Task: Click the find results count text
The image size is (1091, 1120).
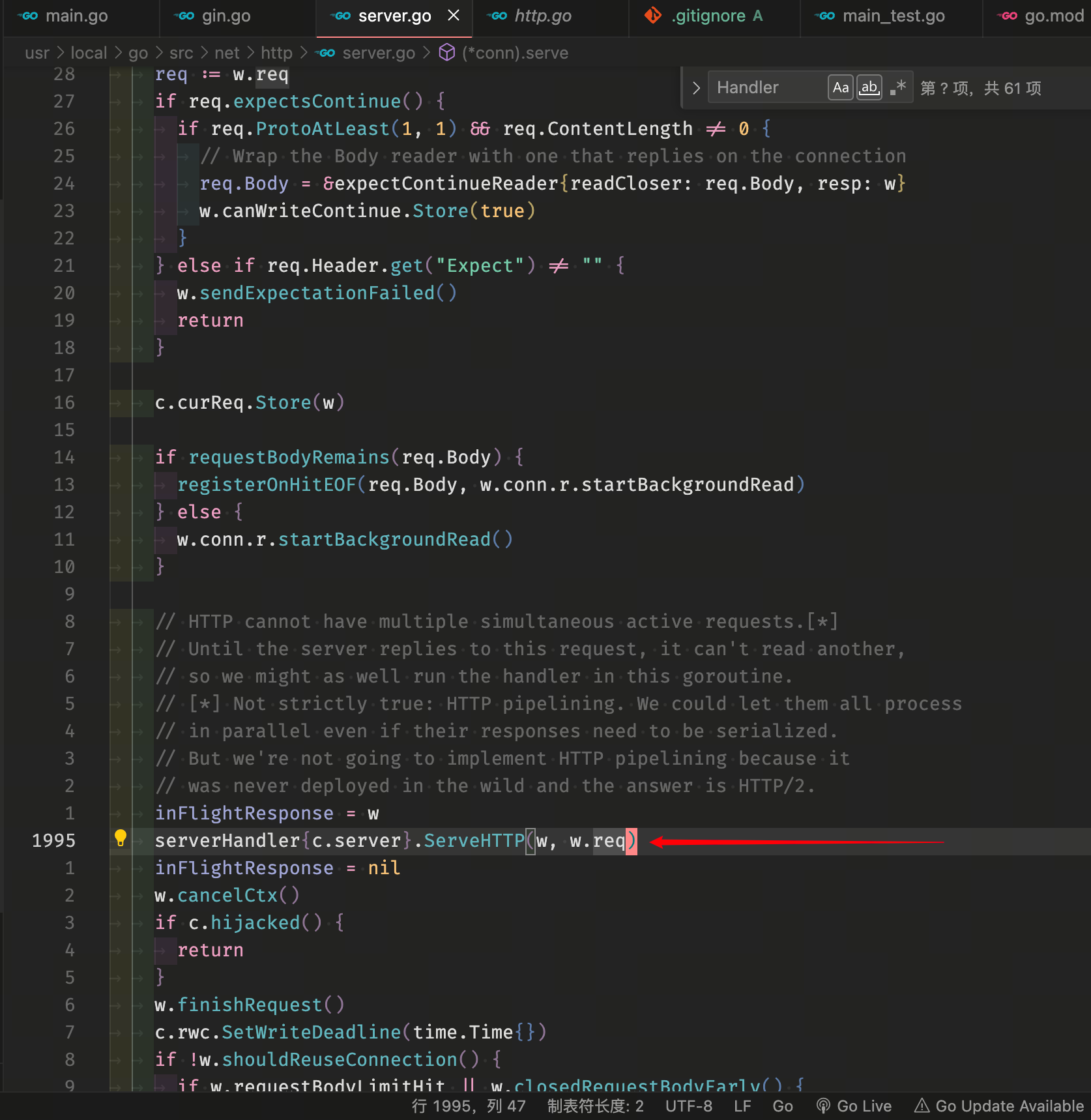Action: pyautogui.click(x=980, y=88)
